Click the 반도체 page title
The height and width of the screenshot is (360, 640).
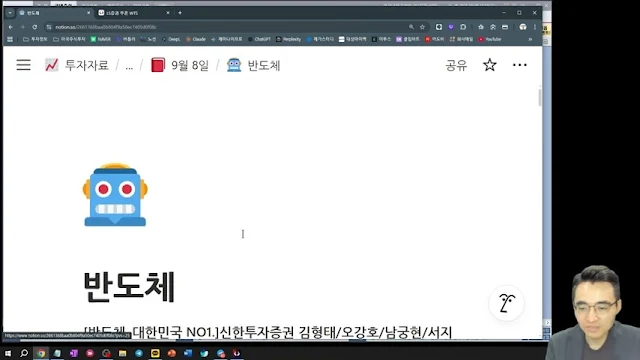point(129,287)
